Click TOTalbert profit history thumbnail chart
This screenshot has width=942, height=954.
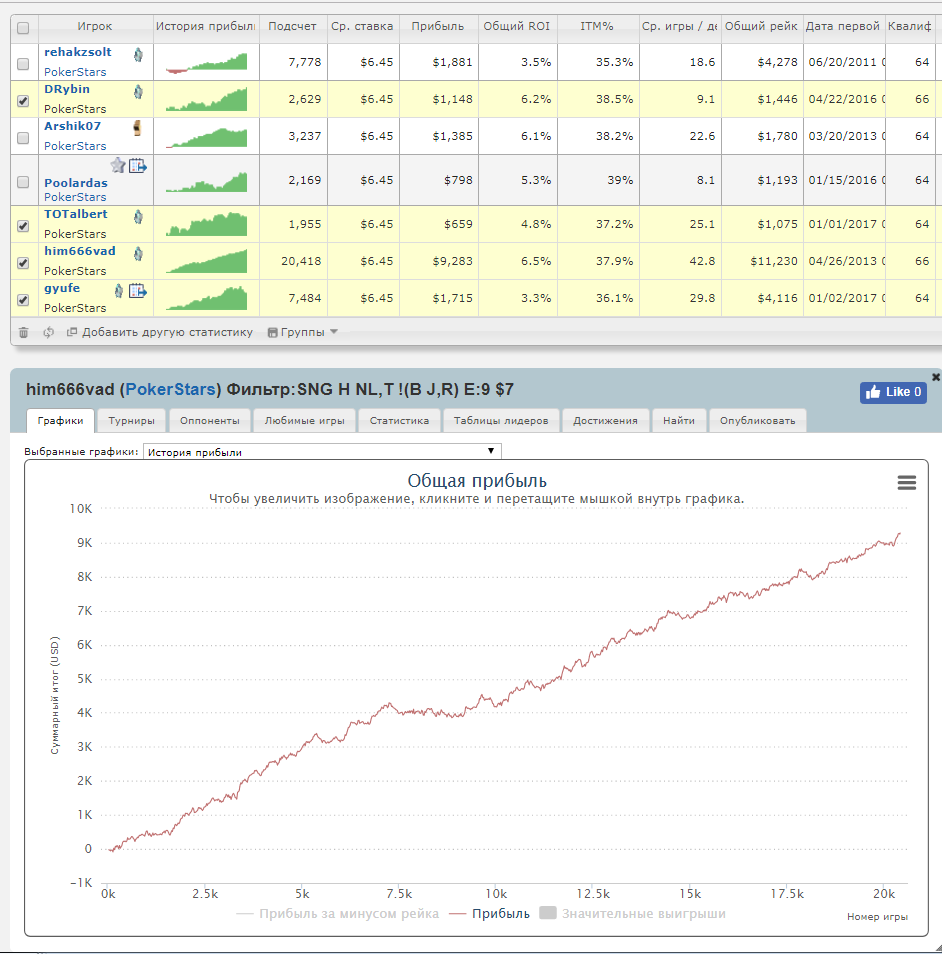tap(207, 224)
